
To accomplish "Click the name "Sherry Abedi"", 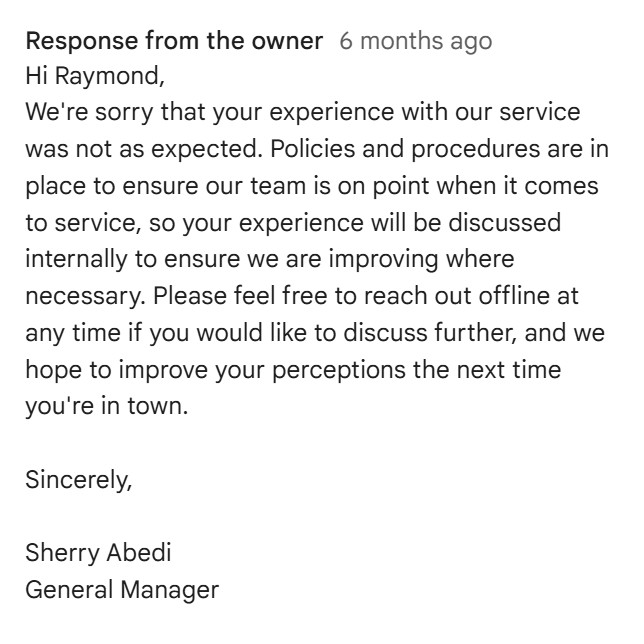I will coord(91,553).
